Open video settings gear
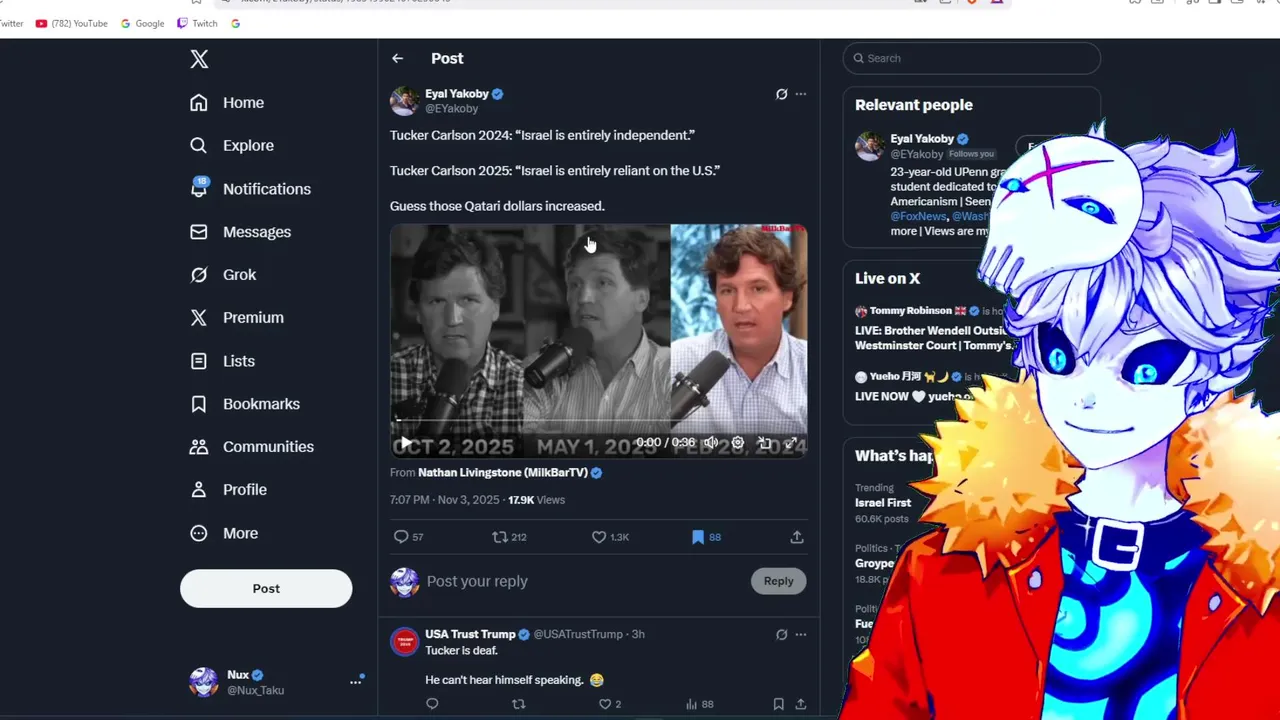The width and height of the screenshot is (1280, 720). (x=738, y=442)
